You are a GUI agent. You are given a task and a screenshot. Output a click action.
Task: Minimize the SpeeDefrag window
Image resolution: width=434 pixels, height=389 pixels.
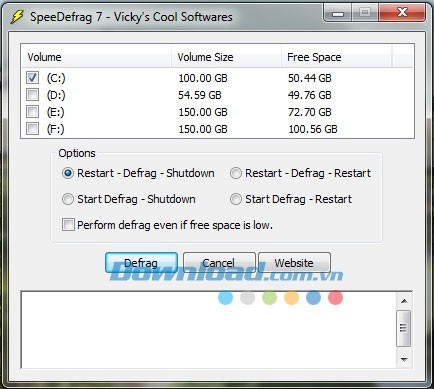pos(338,13)
